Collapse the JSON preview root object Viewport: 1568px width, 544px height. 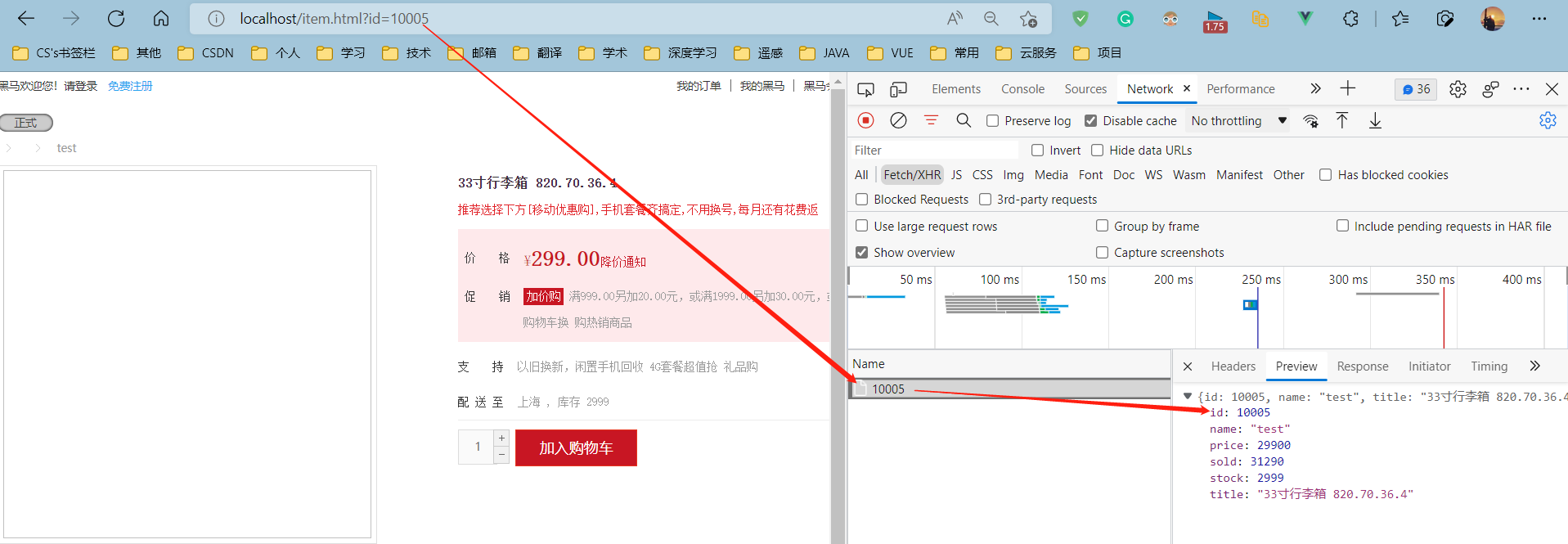1188,396
